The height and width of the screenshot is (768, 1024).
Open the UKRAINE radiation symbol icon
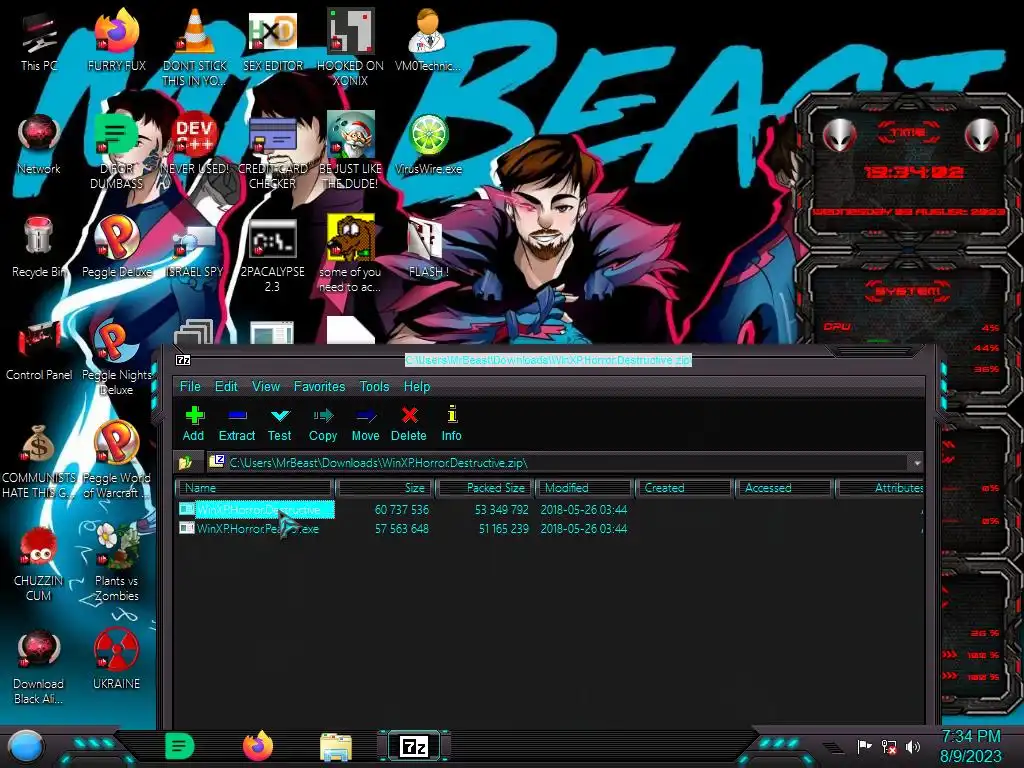(117, 660)
